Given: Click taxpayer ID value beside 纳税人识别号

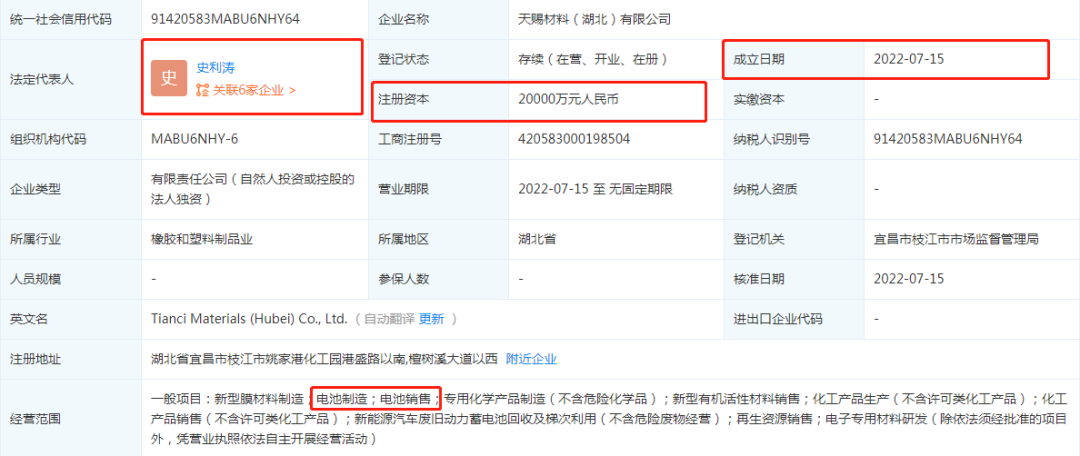Looking at the screenshot, I should (948, 139).
